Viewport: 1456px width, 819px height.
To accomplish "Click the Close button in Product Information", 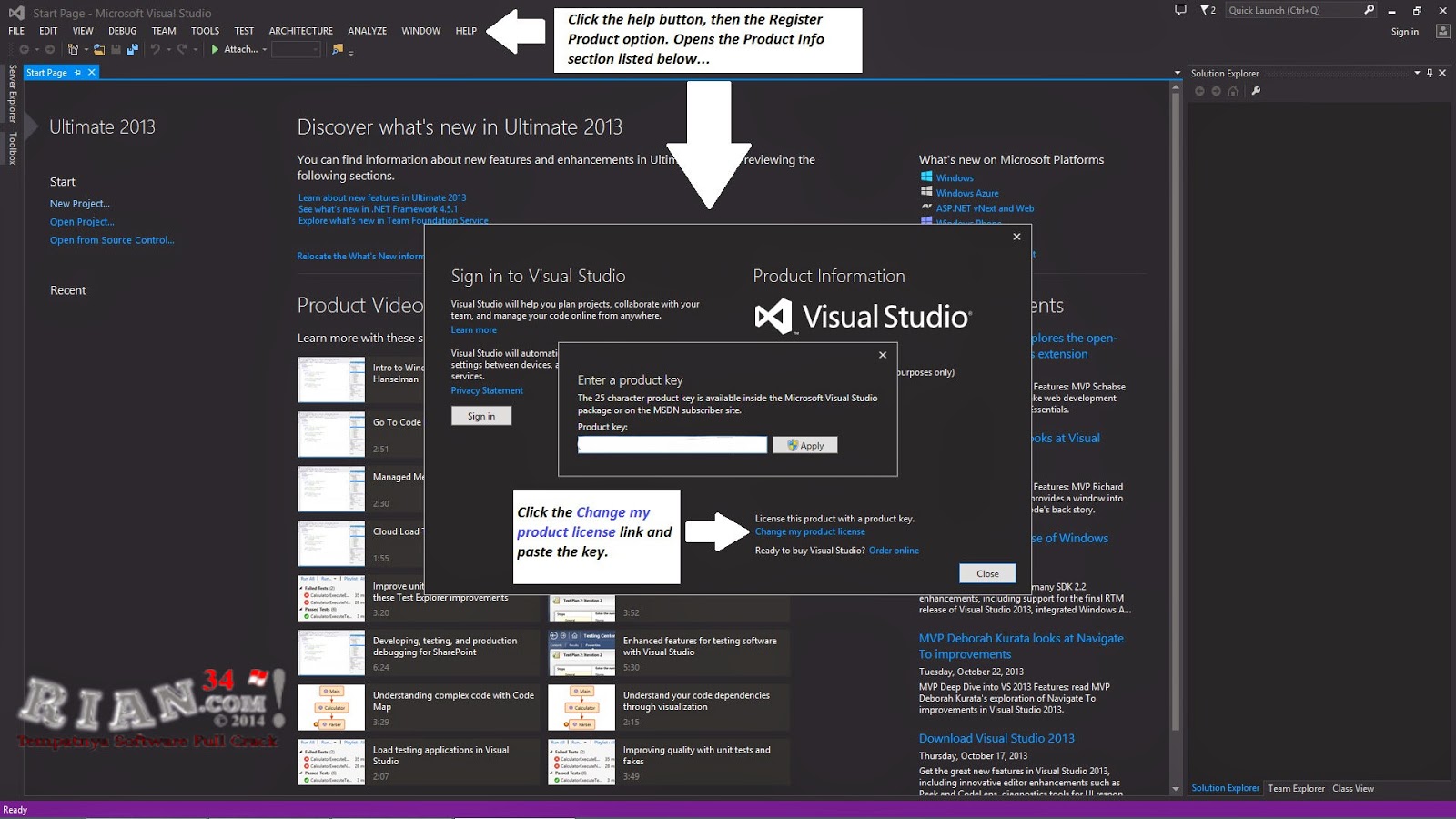I will [x=987, y=573].
